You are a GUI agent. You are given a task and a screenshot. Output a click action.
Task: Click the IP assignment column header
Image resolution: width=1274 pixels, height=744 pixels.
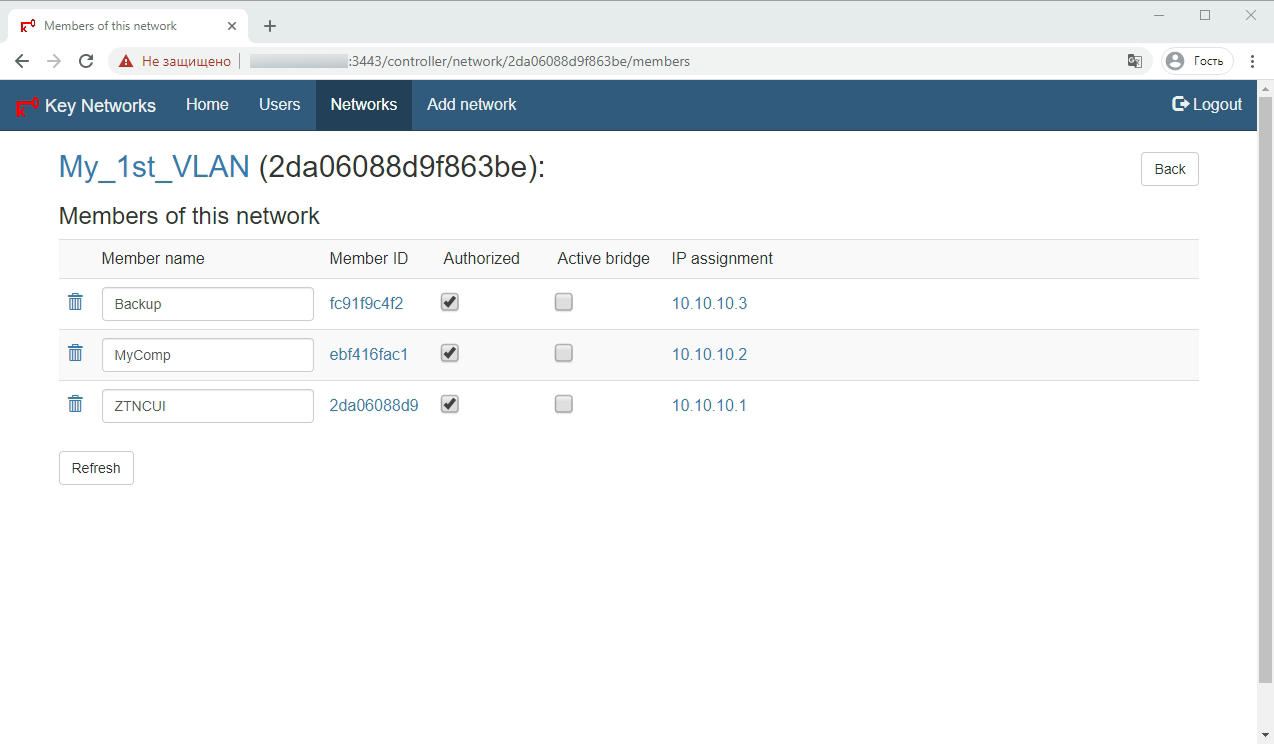tap(722, 258)
